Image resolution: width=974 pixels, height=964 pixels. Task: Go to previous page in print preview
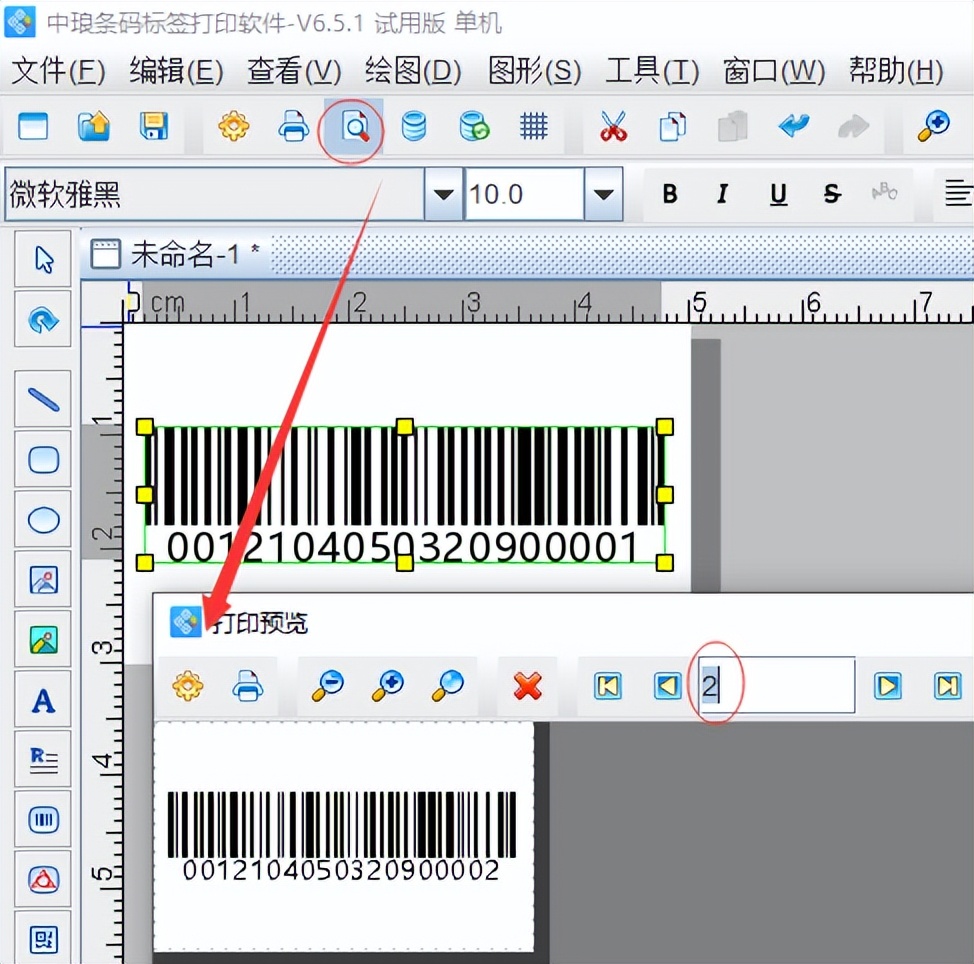pyautogui.click(x=668, y=686)
